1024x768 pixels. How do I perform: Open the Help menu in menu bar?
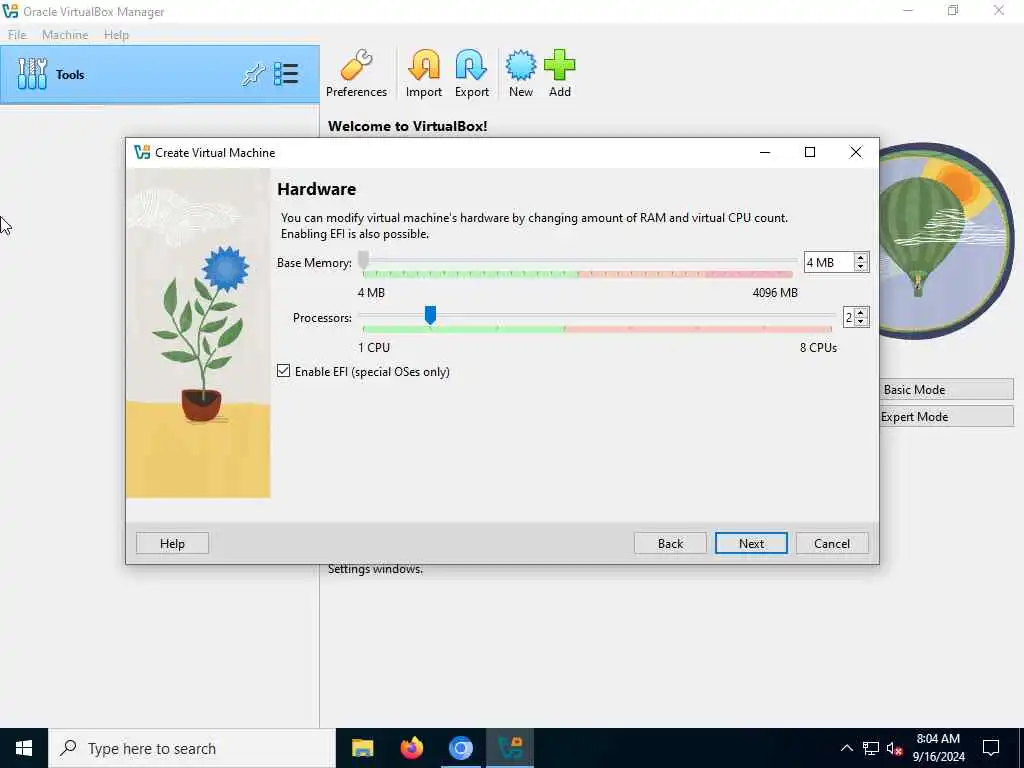pyautogui.click(x=116, y=35)
